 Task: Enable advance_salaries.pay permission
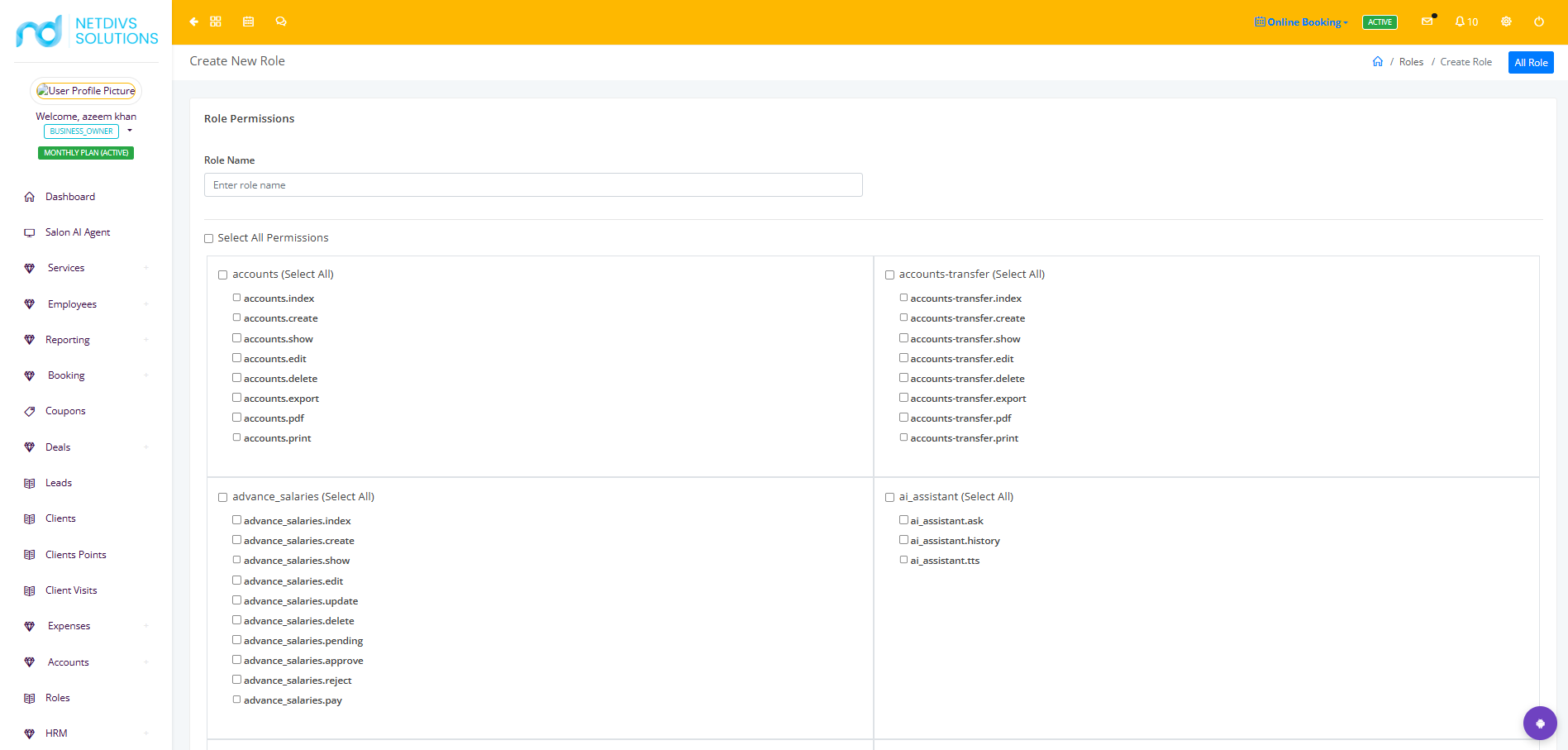coord(237,700)
